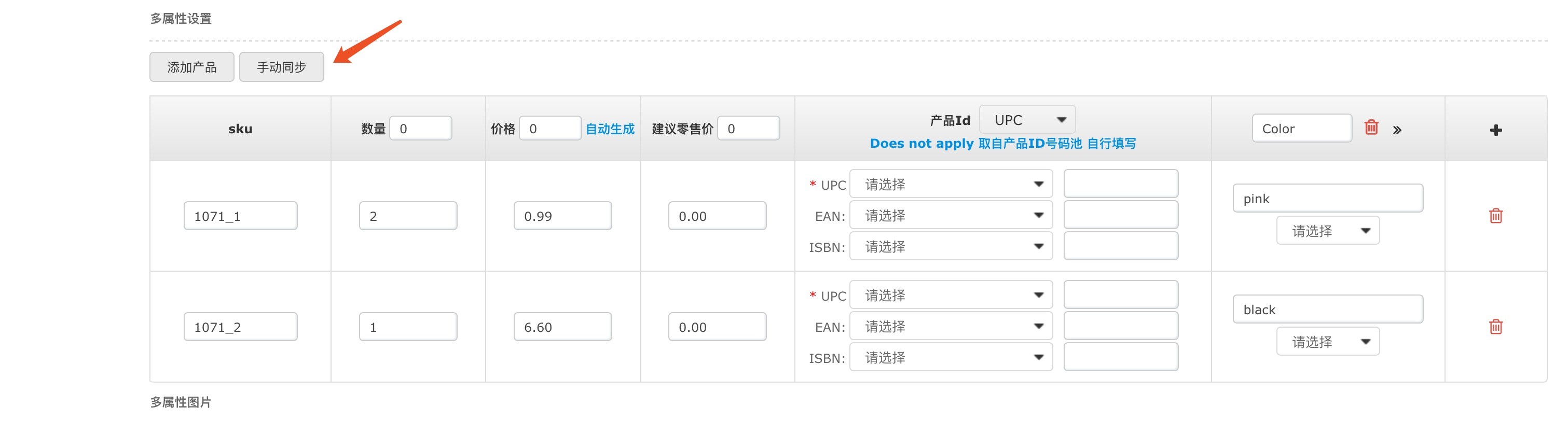Image resolution: width=1568 pixels, height=421 pixels.
Task: Add a new attribute column with plus icon
Action: [1495, 130]
